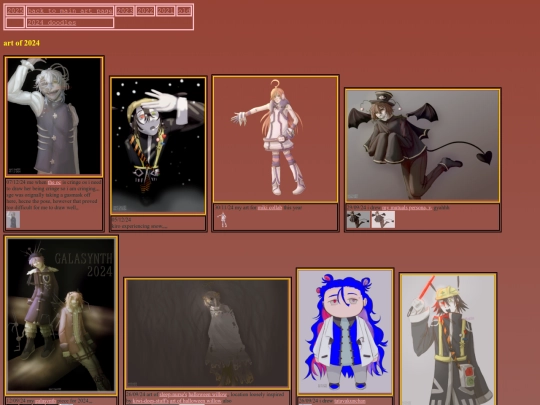Open the yellow hard hat character artwork
Viewport: 540px width, 405px height.
(x=448, y=339)
